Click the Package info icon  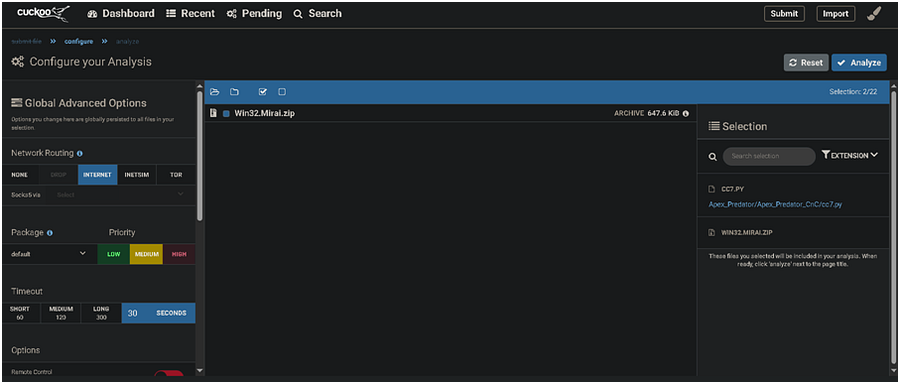(49, 233)
